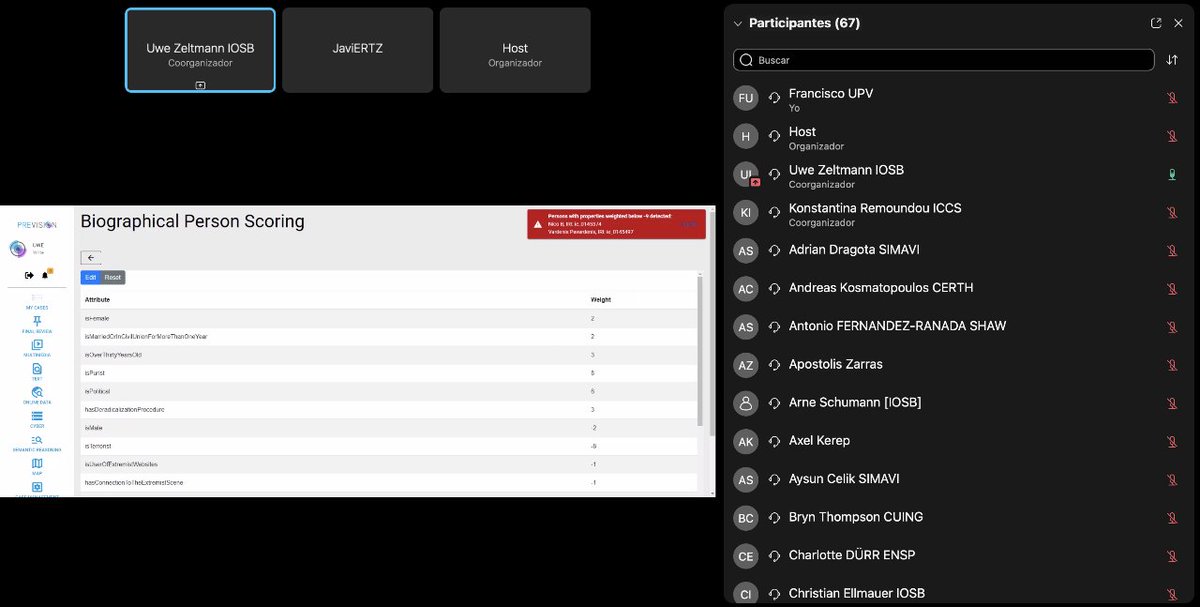The width and height of the screenshot is (1200, 607).
Task: Click the H avatar of Host
Action: [745, 136]
